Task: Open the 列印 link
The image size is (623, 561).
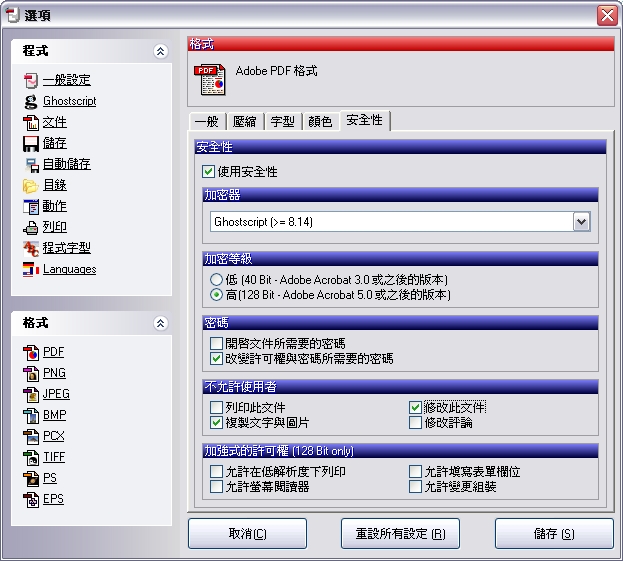Action: coord(55,227)
